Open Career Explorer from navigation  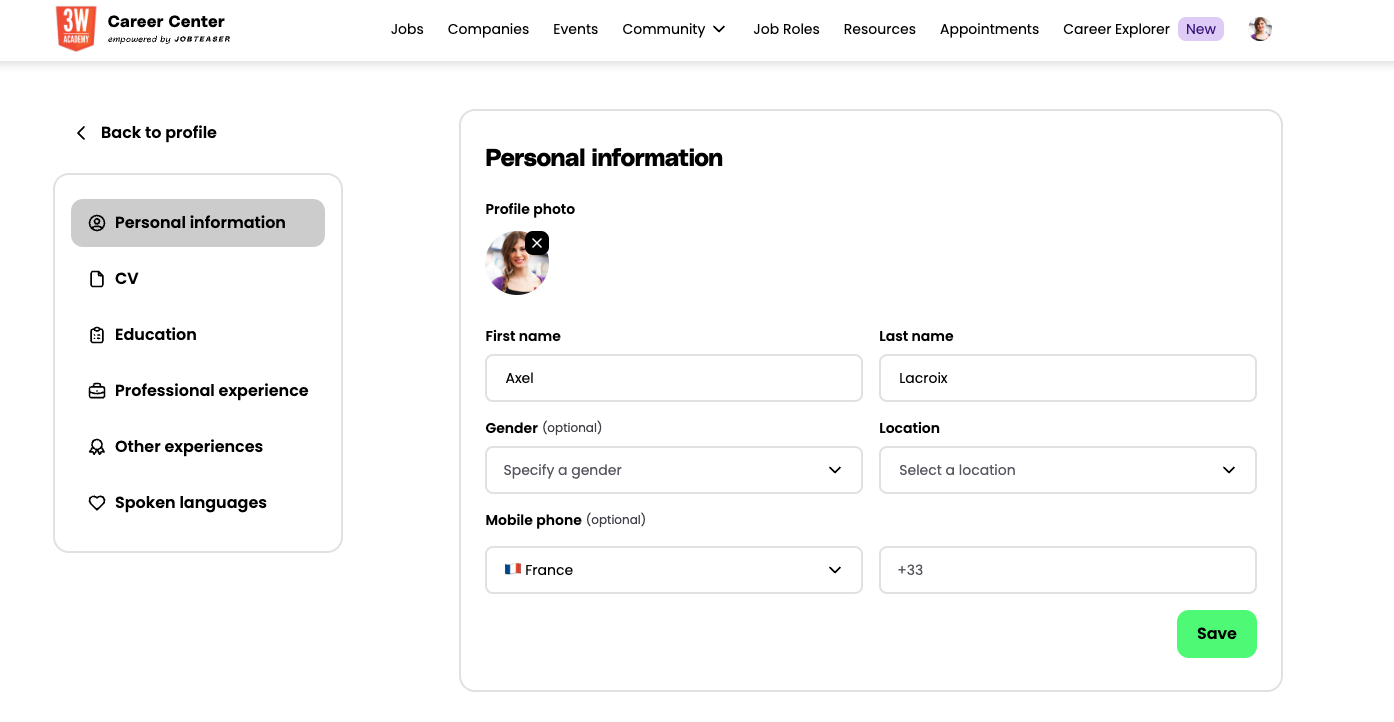(1116, 29)
